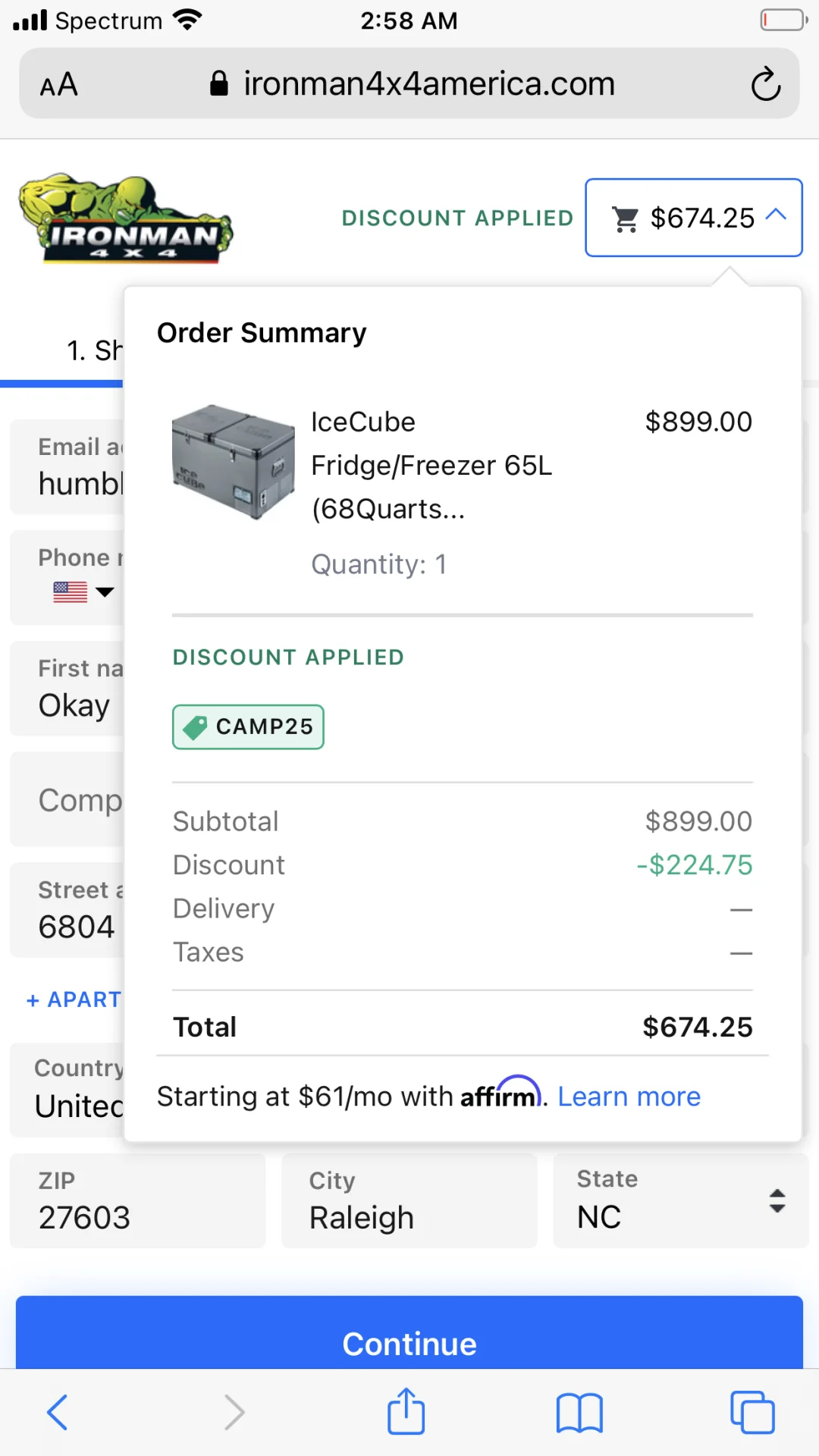The height and width of the screenshot is (1456, 819).
Task: Tap the IceCube fridge product thumbnail
Action: click(233, 461)
